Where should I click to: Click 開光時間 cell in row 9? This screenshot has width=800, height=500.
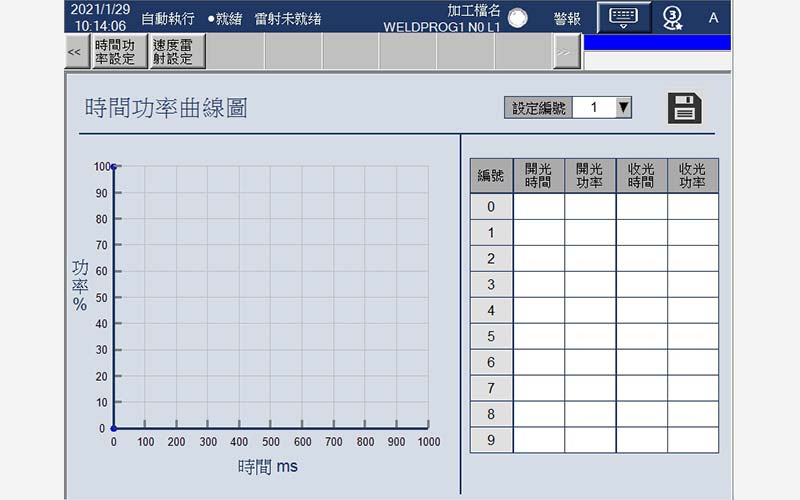(x=539, y=440)
